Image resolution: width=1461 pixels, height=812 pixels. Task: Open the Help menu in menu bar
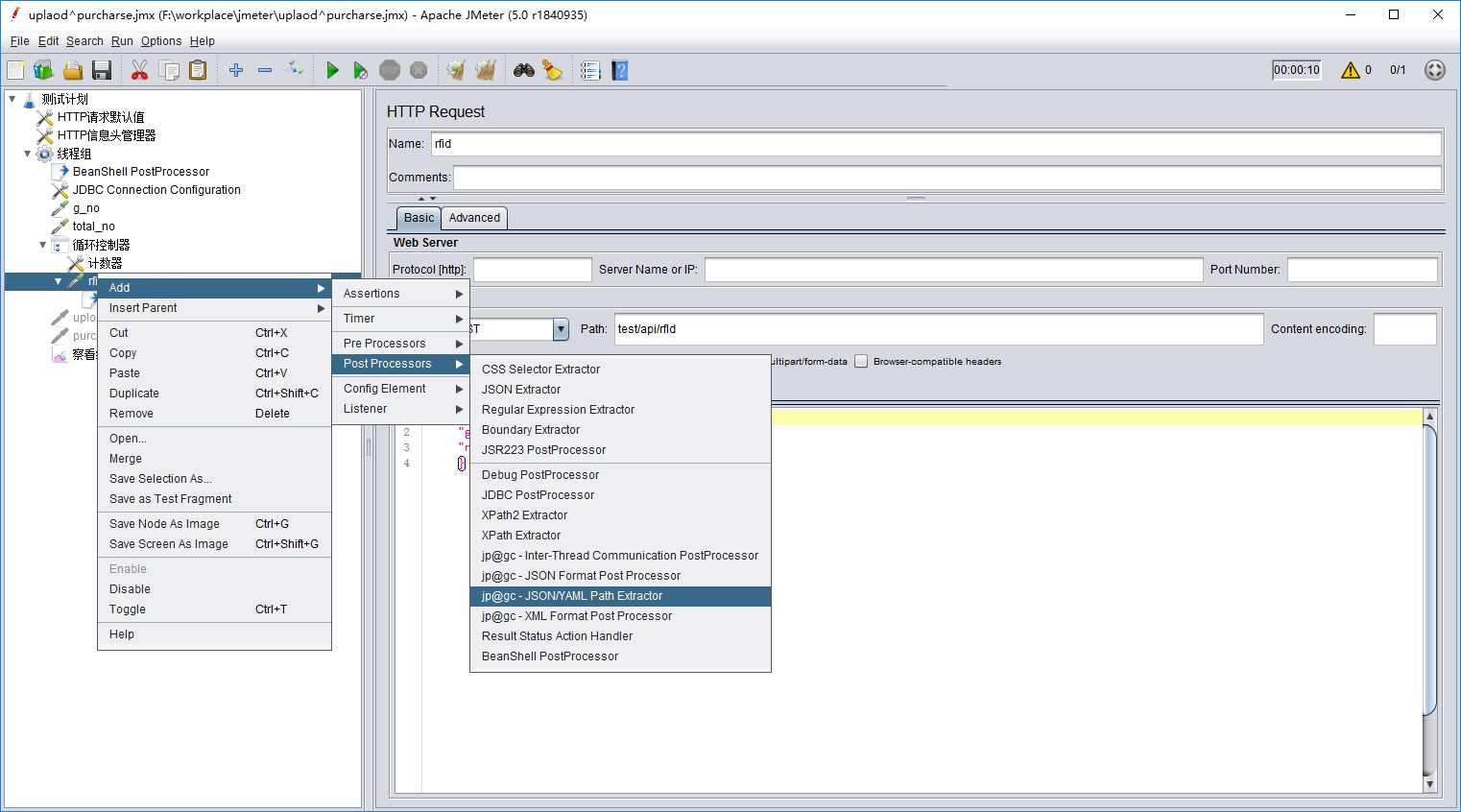(203, 41)
